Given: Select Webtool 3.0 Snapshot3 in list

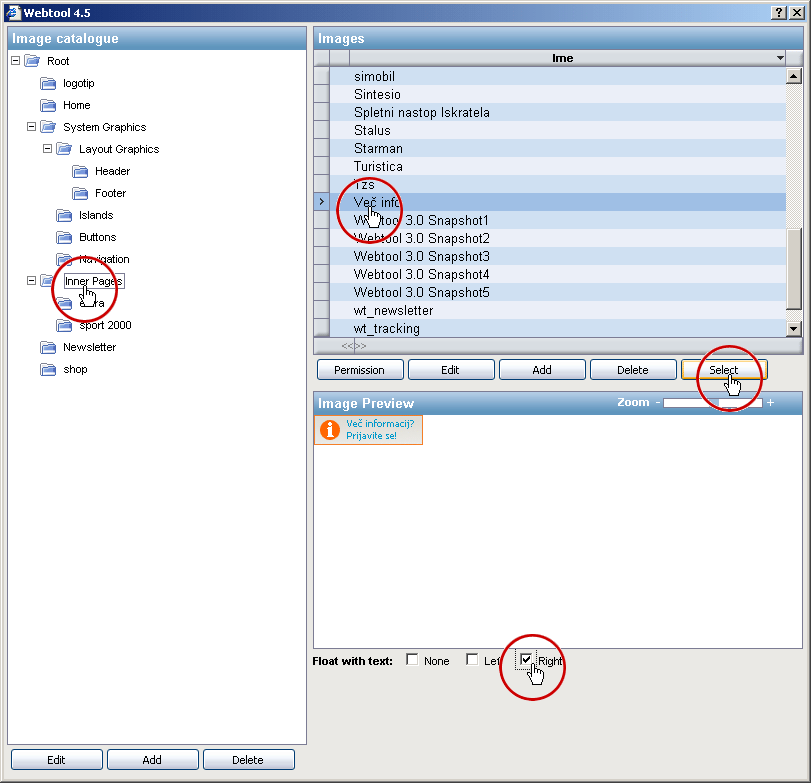Looking at the screenshot, I should point(421,256).
